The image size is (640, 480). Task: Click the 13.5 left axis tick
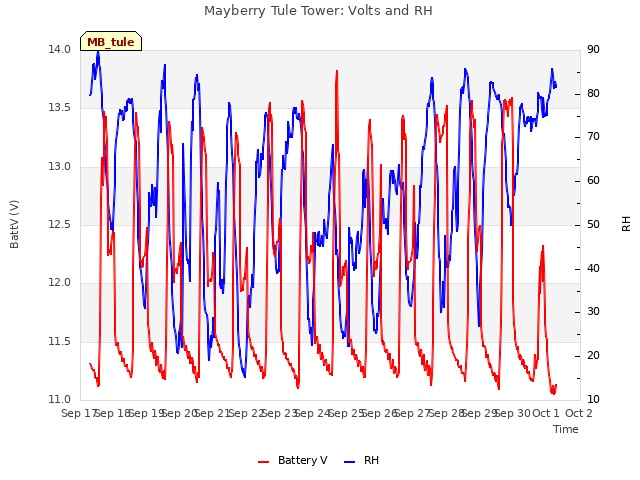tap(60, 108)
